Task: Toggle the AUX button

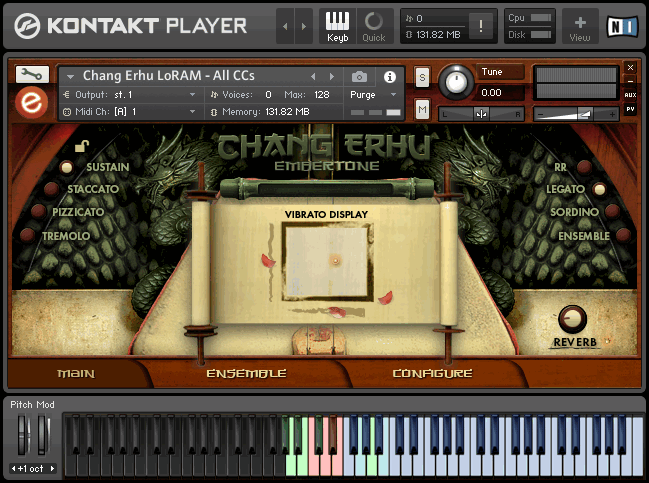Action: pos(630,95)
